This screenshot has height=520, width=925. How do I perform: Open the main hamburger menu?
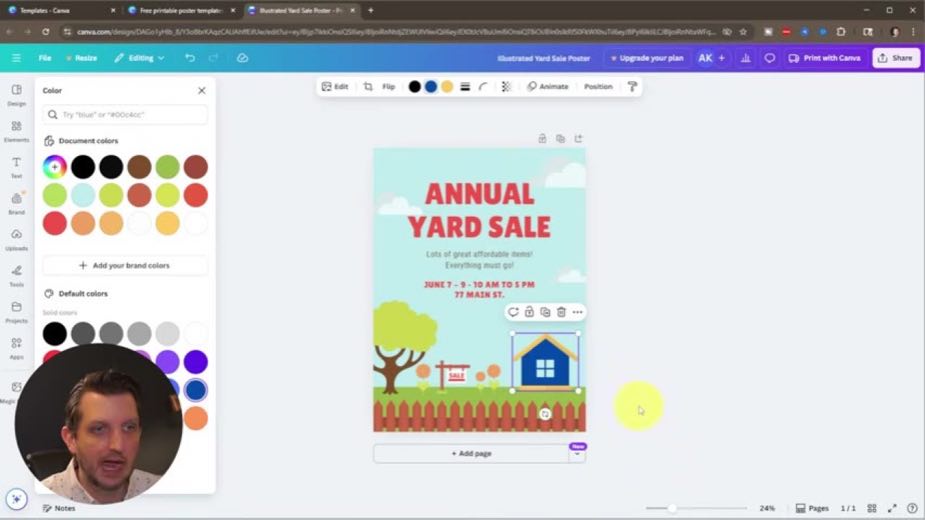(16, 58)
